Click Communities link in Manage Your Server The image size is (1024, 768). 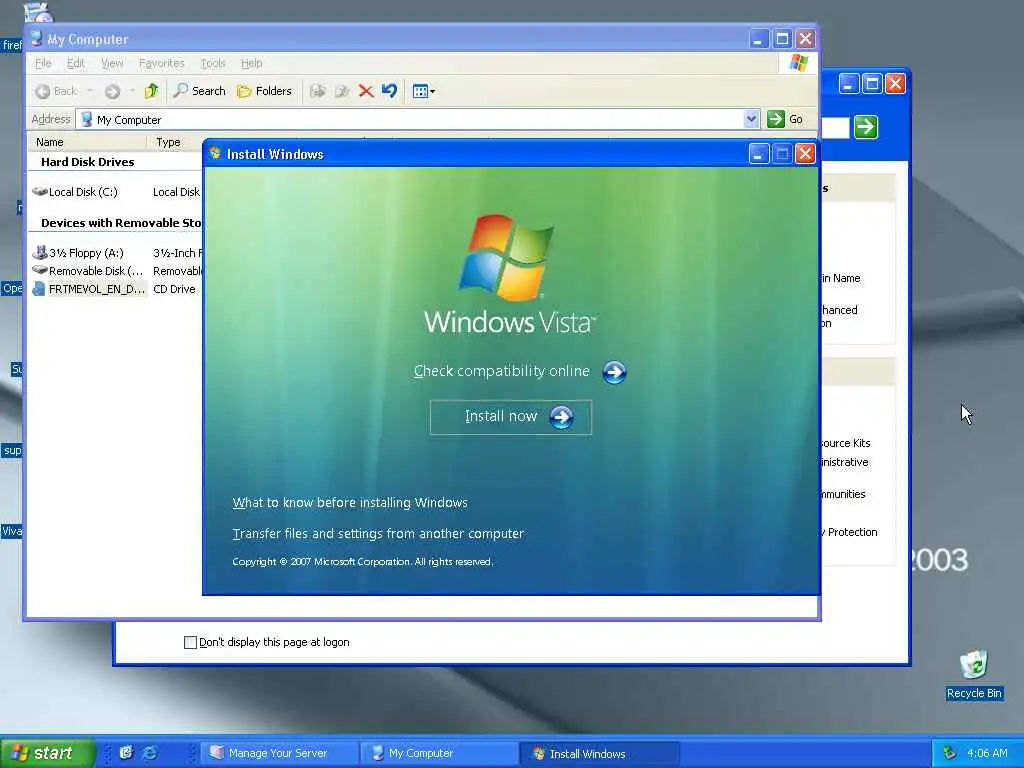[843, 494]
